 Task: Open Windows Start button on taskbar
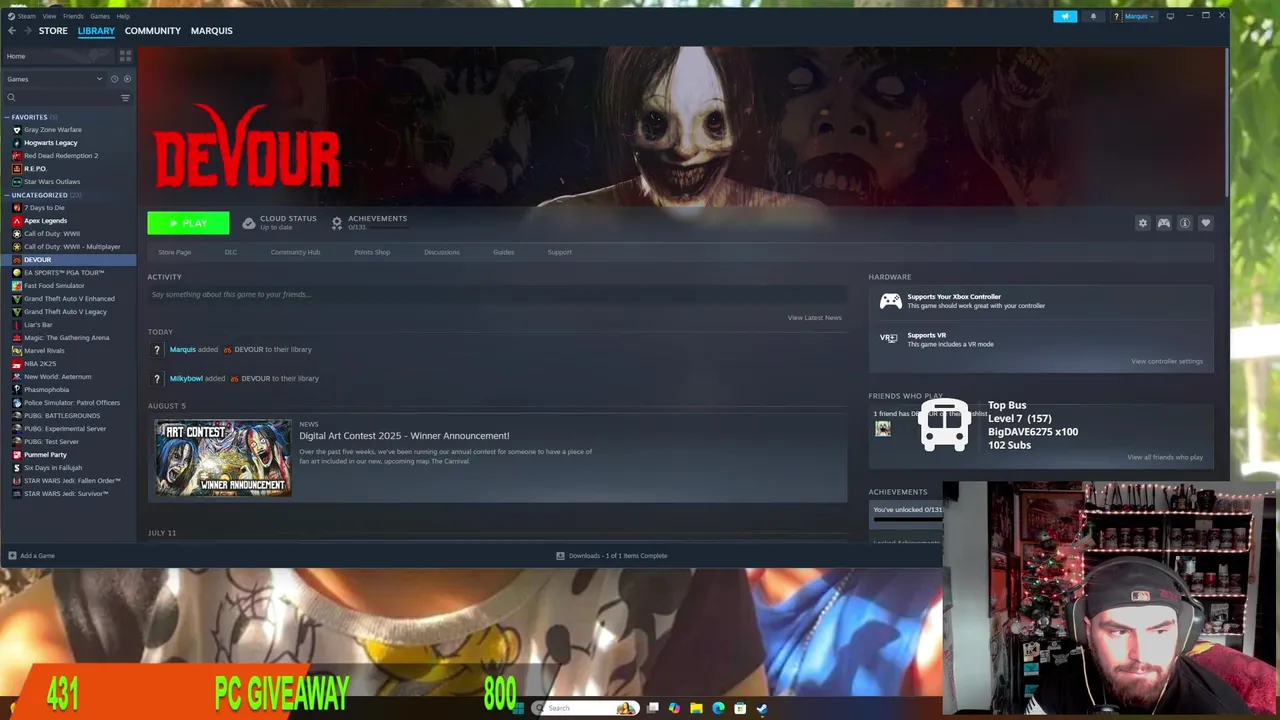pos(517,708)
